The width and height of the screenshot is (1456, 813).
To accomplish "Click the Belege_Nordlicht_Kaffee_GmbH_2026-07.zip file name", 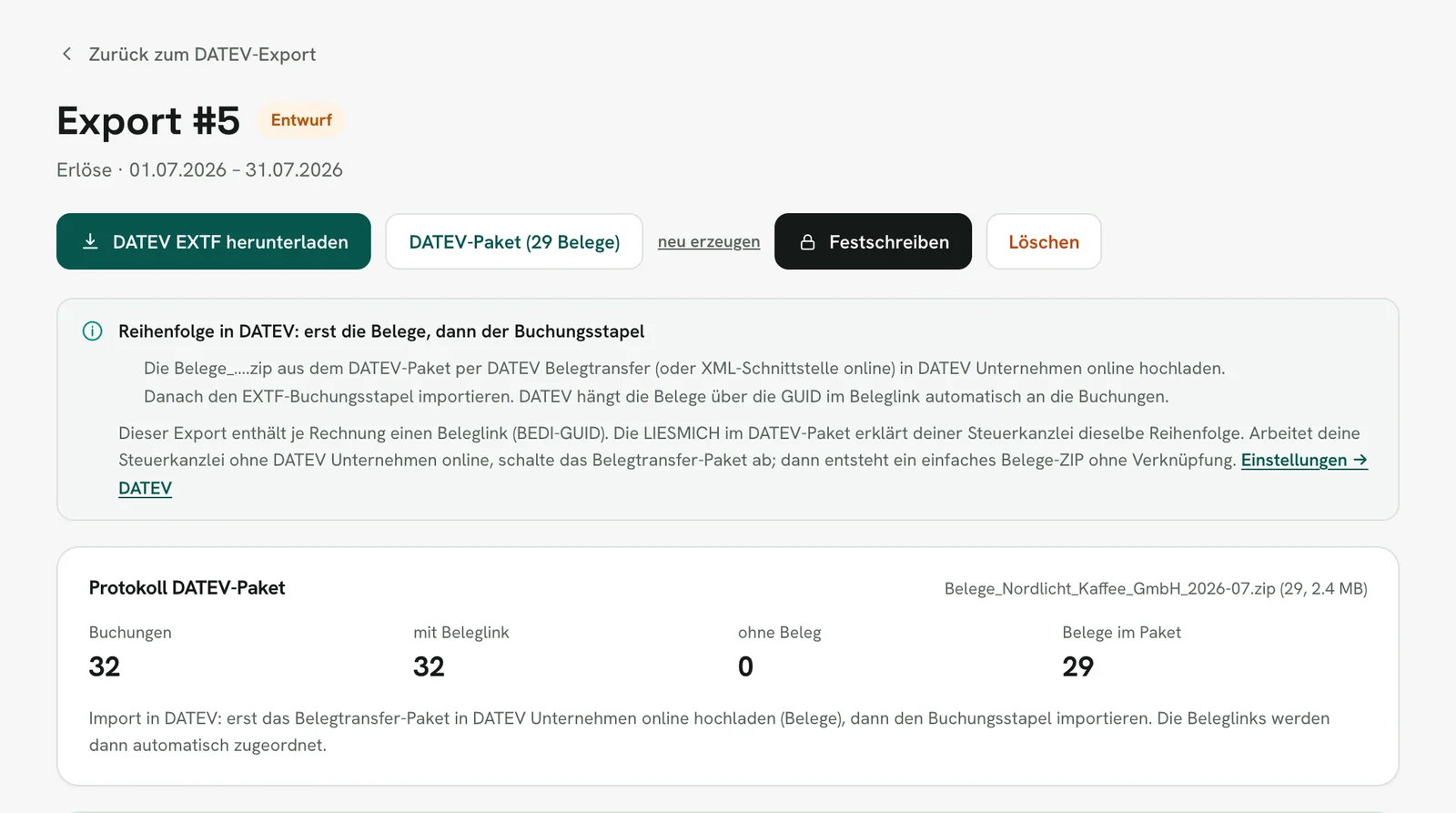I will coord(1110,589).
